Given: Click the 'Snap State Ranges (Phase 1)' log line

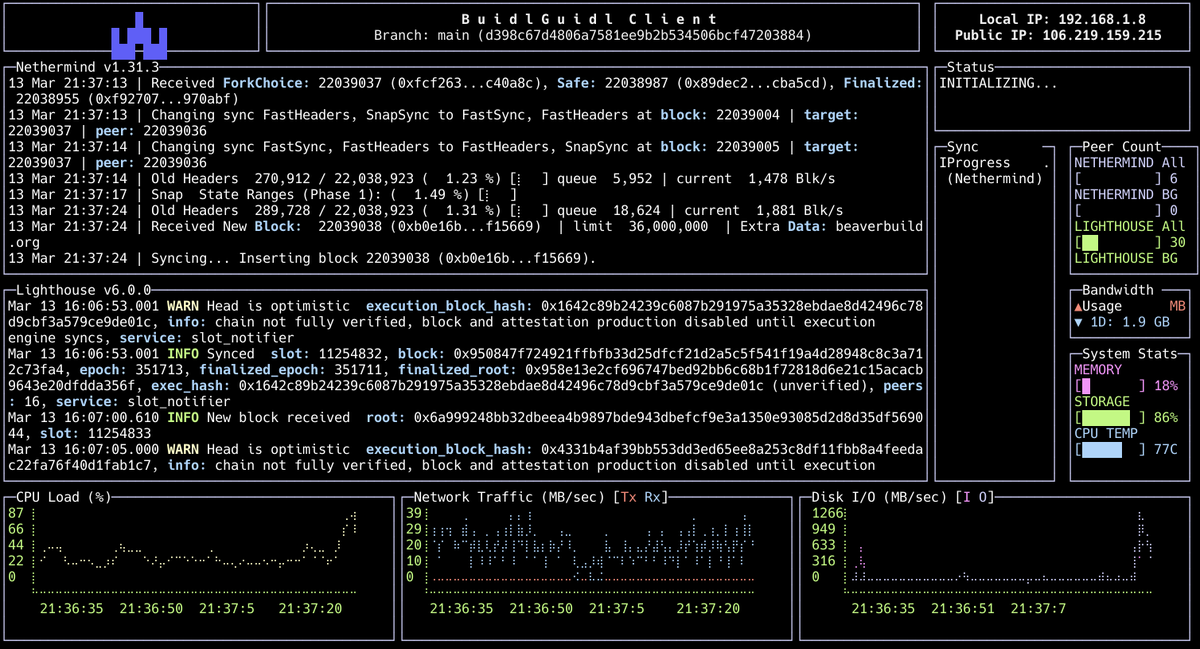Looking at the screenshot, I should 263,194.
